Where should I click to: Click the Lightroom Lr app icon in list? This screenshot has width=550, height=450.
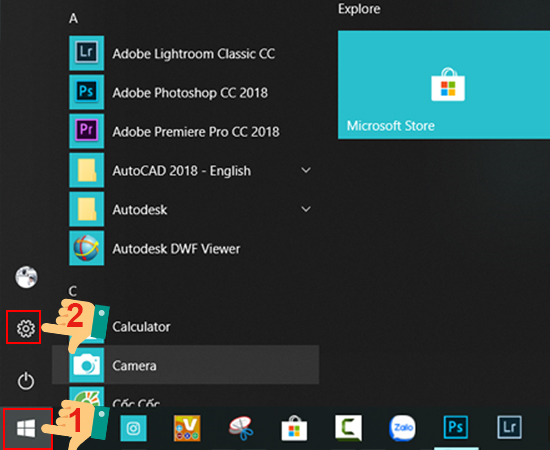click(87, 53)
